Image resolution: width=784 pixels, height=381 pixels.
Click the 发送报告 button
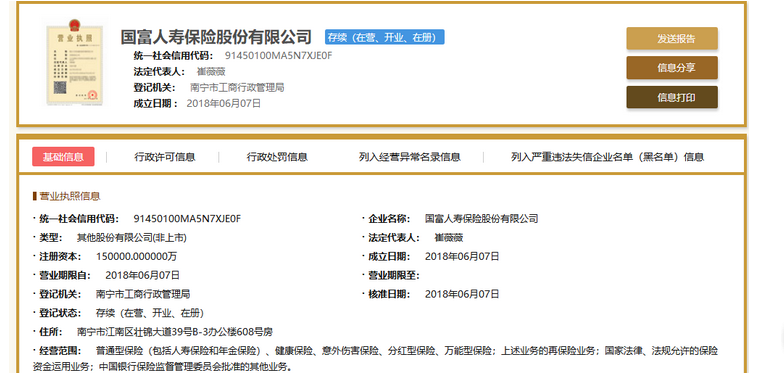pos(672,39)
